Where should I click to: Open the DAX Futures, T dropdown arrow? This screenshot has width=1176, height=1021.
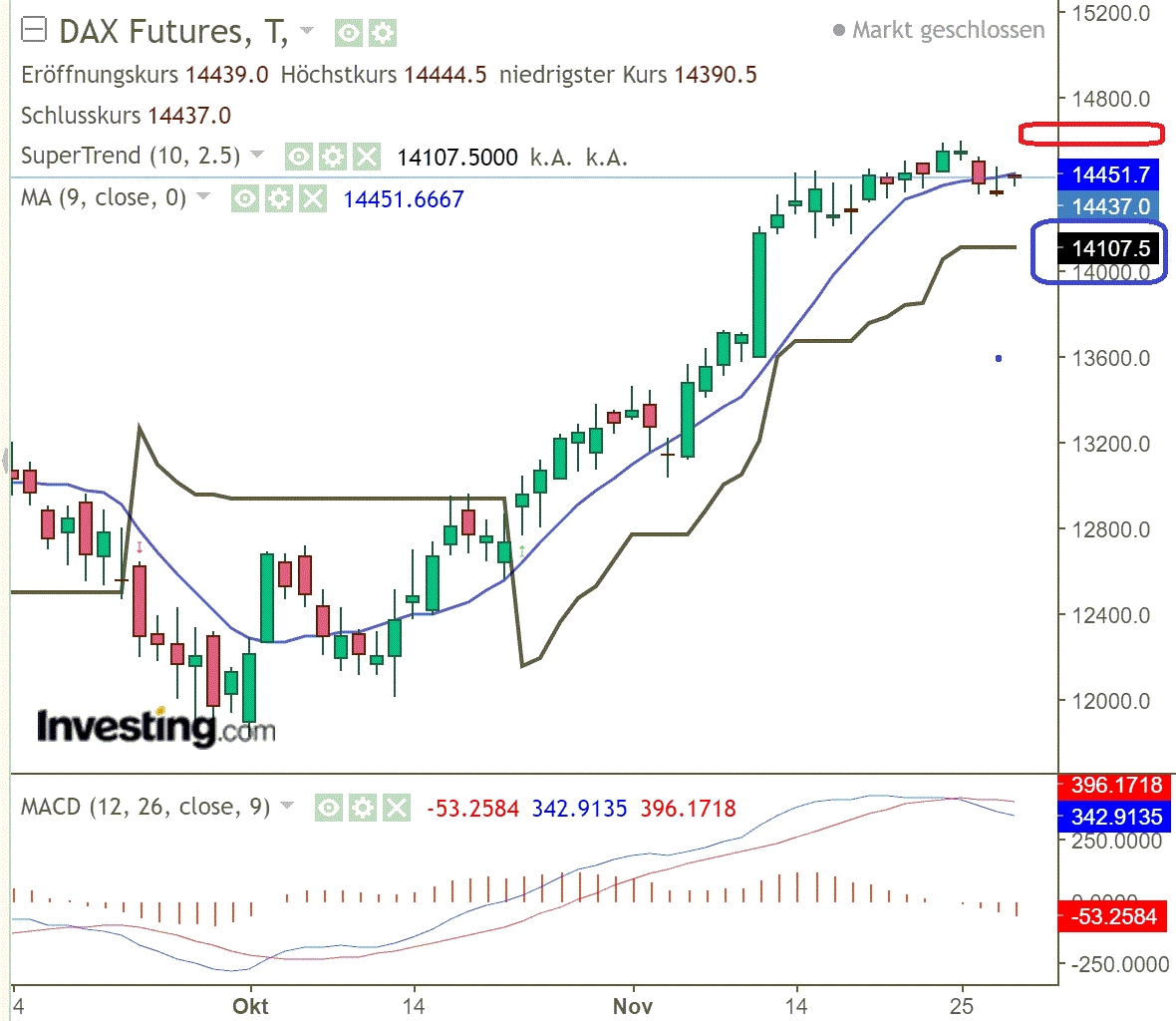coord(306,31)
